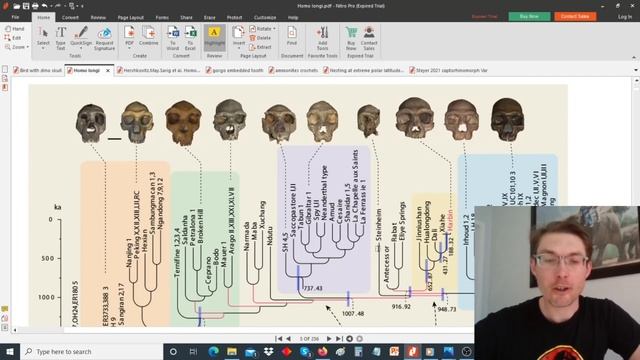640x360 pixels.
Task: Go to the first page
Action: click(278, 339)
